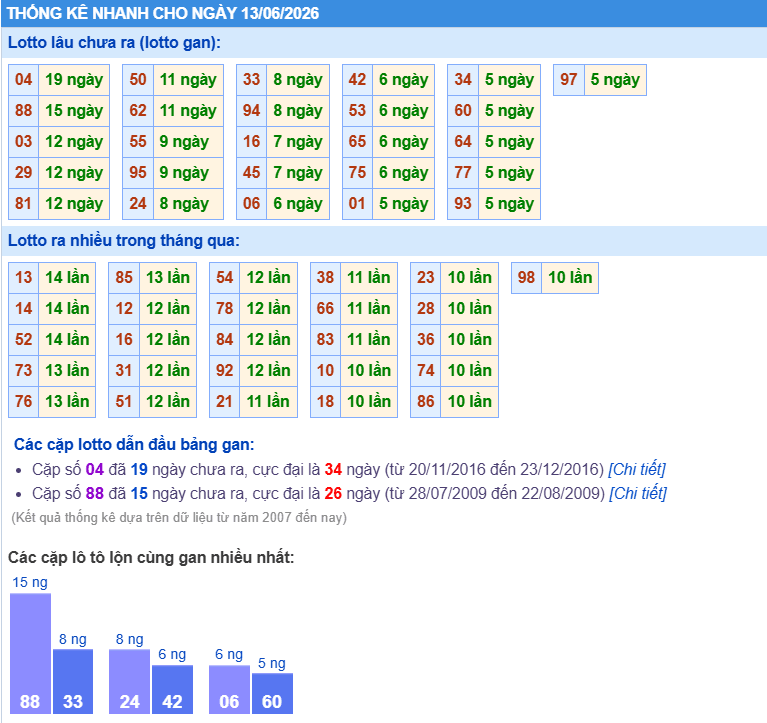Select number 16 with 7 ngày
767x723 pixels.
(251, 142)
